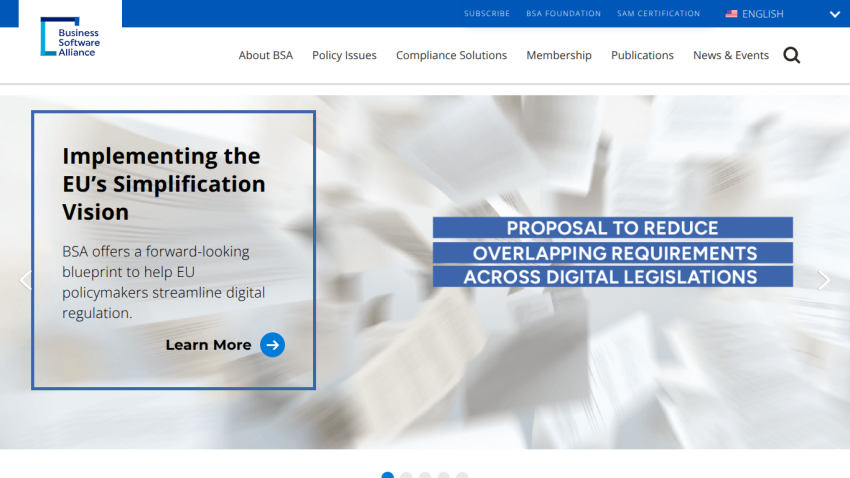Click the OVERLAPPING REQUIREMENTS banner text
Screen dimensions: 850x478
point(615,253)
